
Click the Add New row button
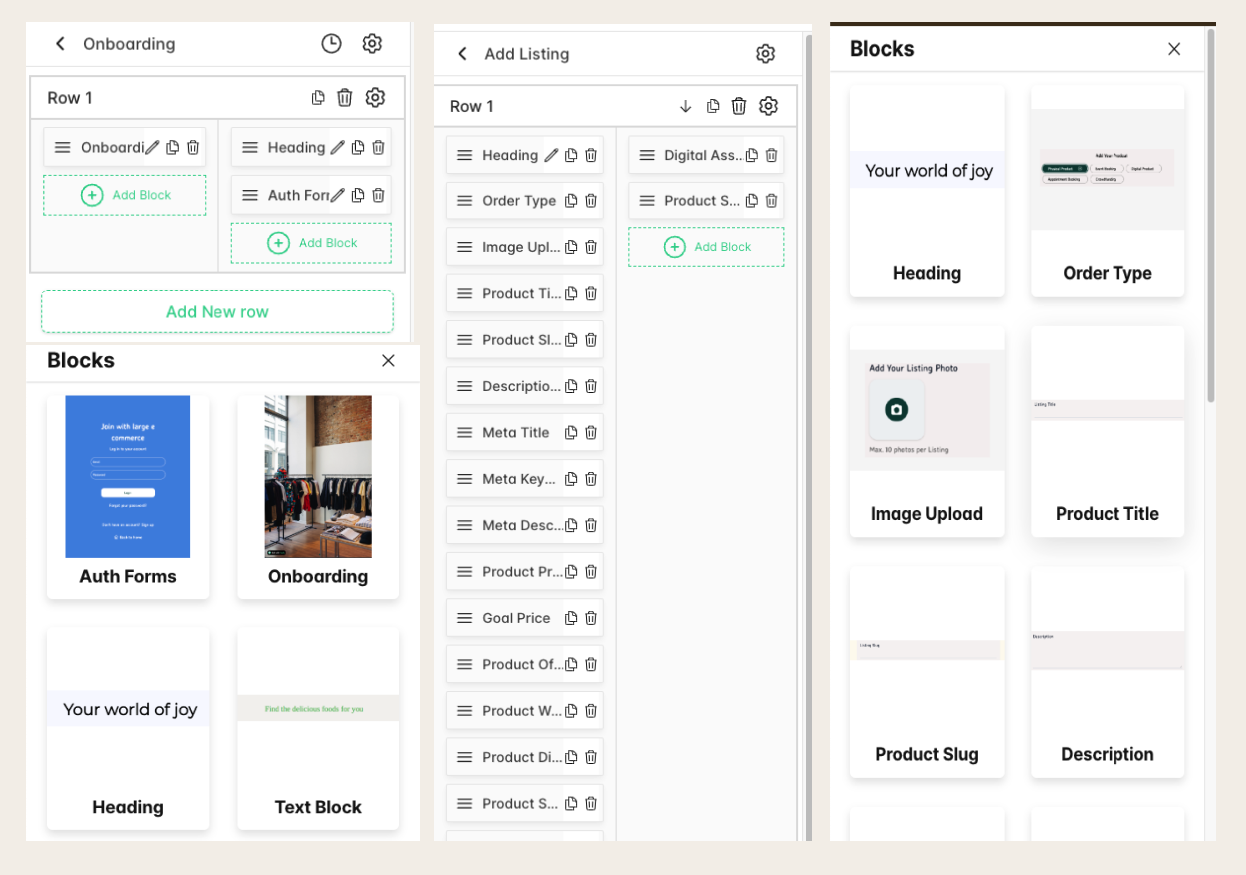pos(217,311)
